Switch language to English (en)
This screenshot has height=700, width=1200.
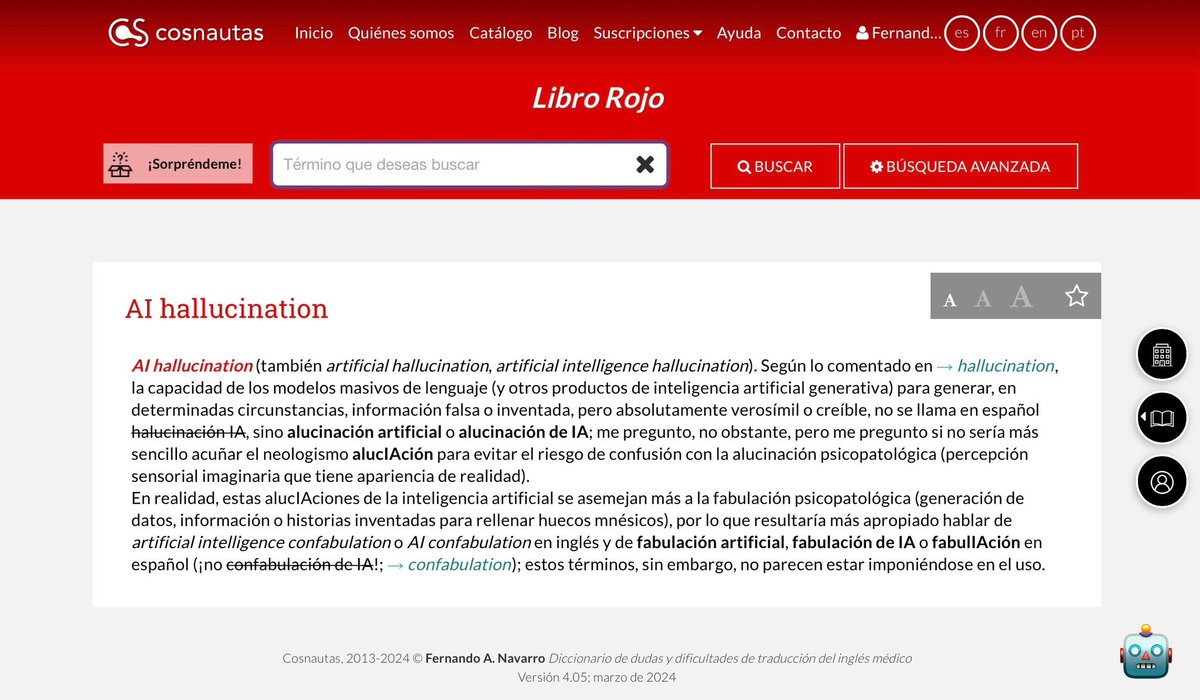1039,33
